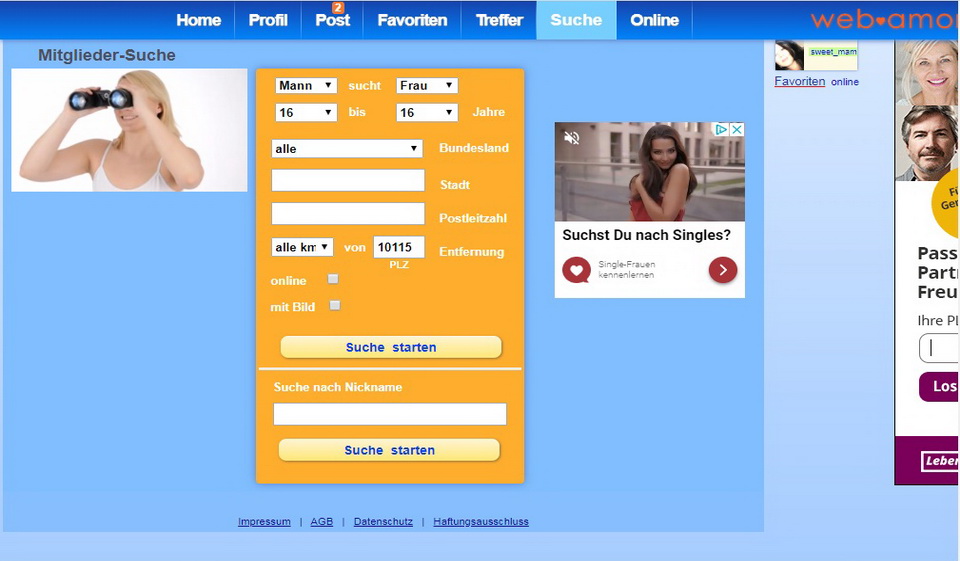Open the Treffer tab

coord(500,20)
